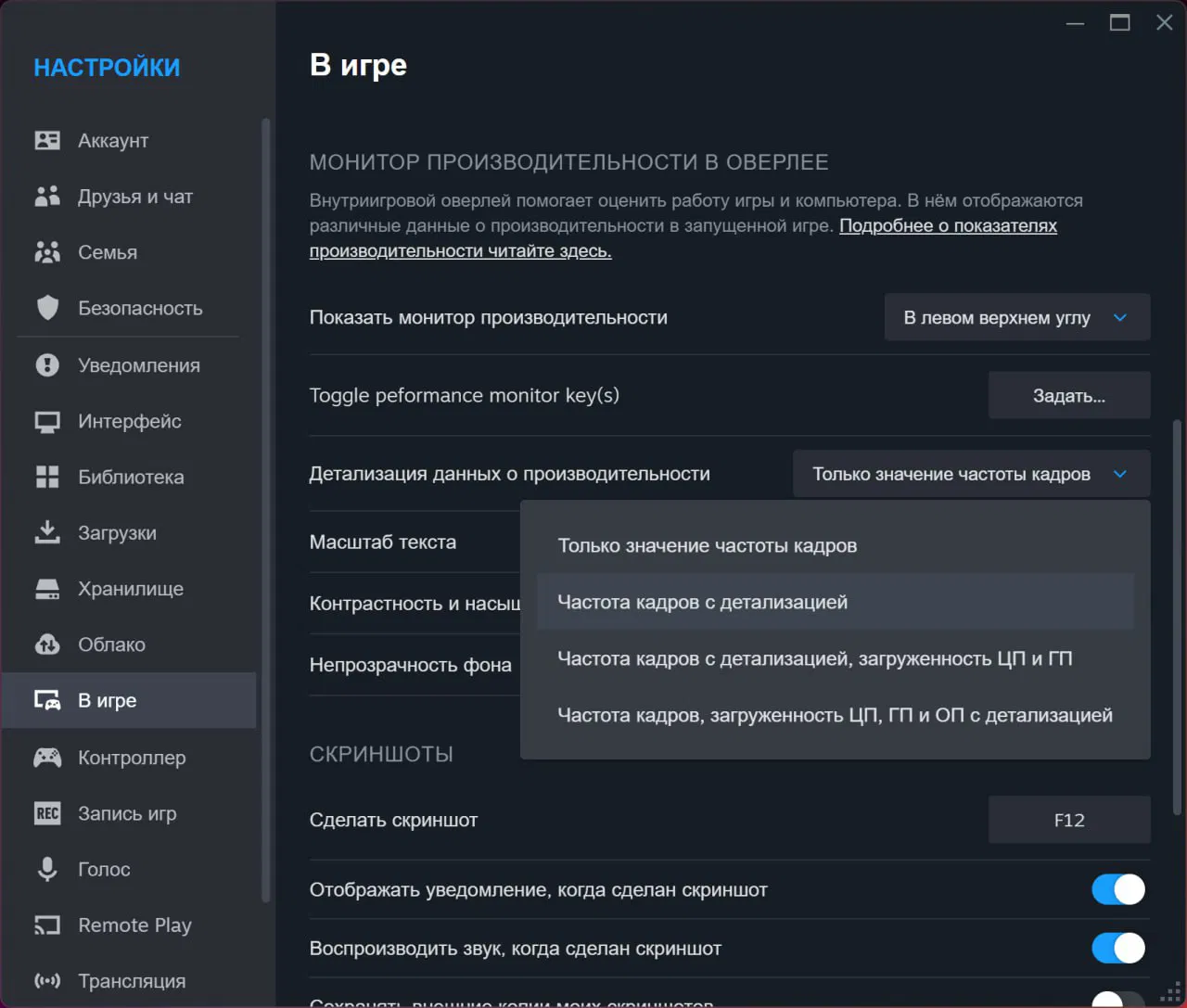
Task: Click the 'Задать...' hotkey button
Action: 1068,396
